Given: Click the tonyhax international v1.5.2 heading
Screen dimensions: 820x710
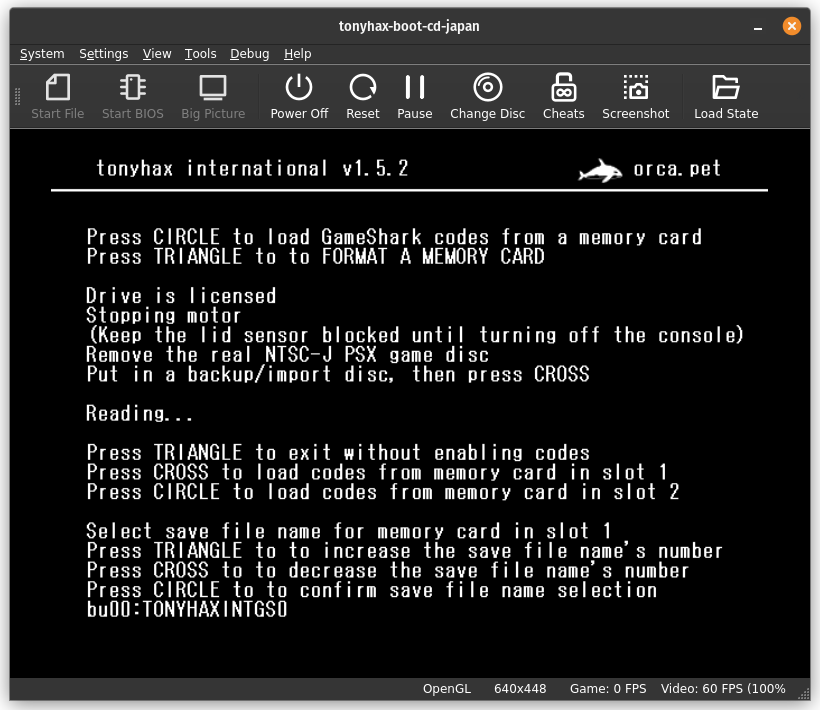Looking at the screenshot, I should pos(252,168).
